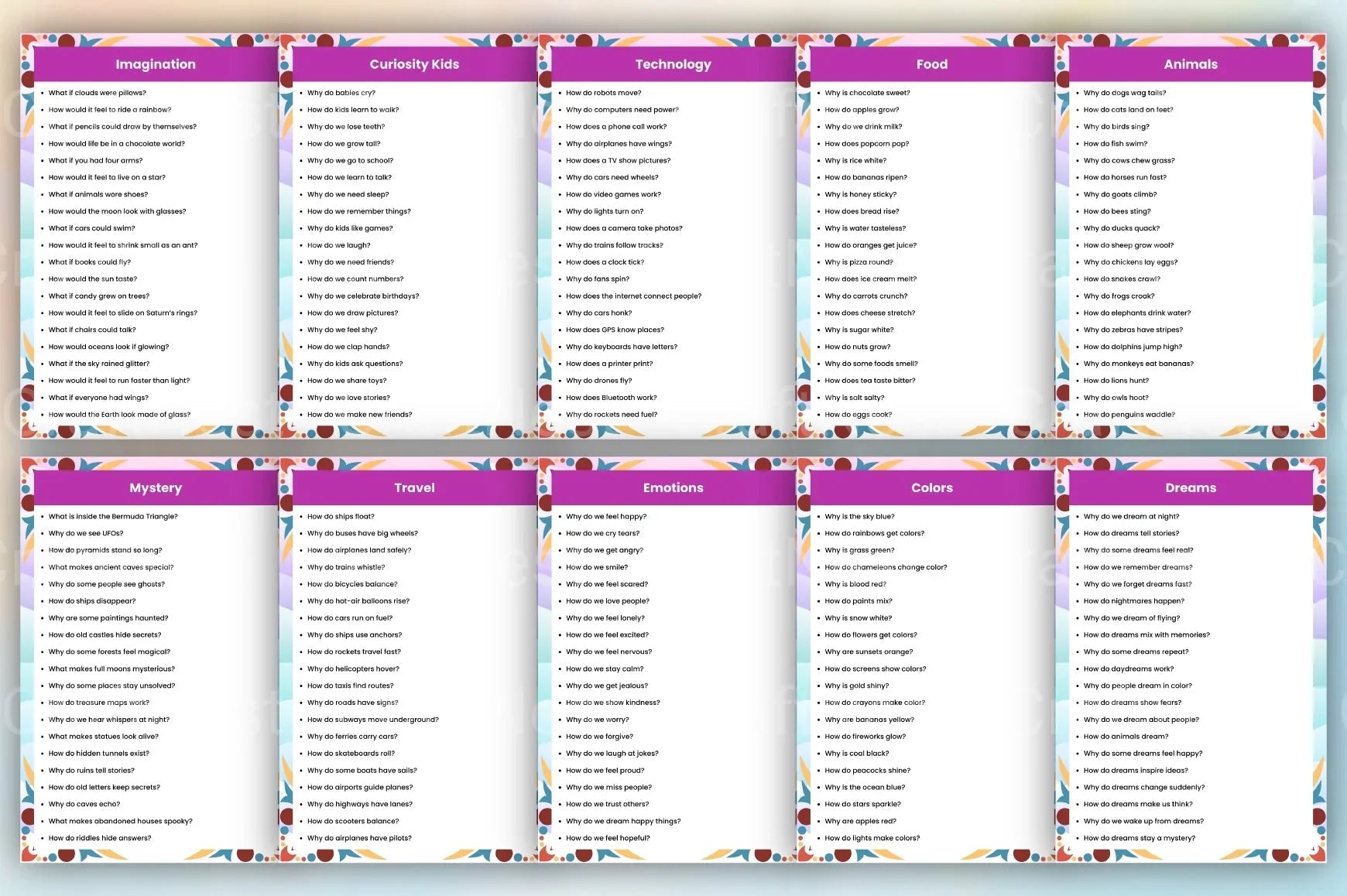Select 'How do riddles hide answers?' line

point(100,839)
